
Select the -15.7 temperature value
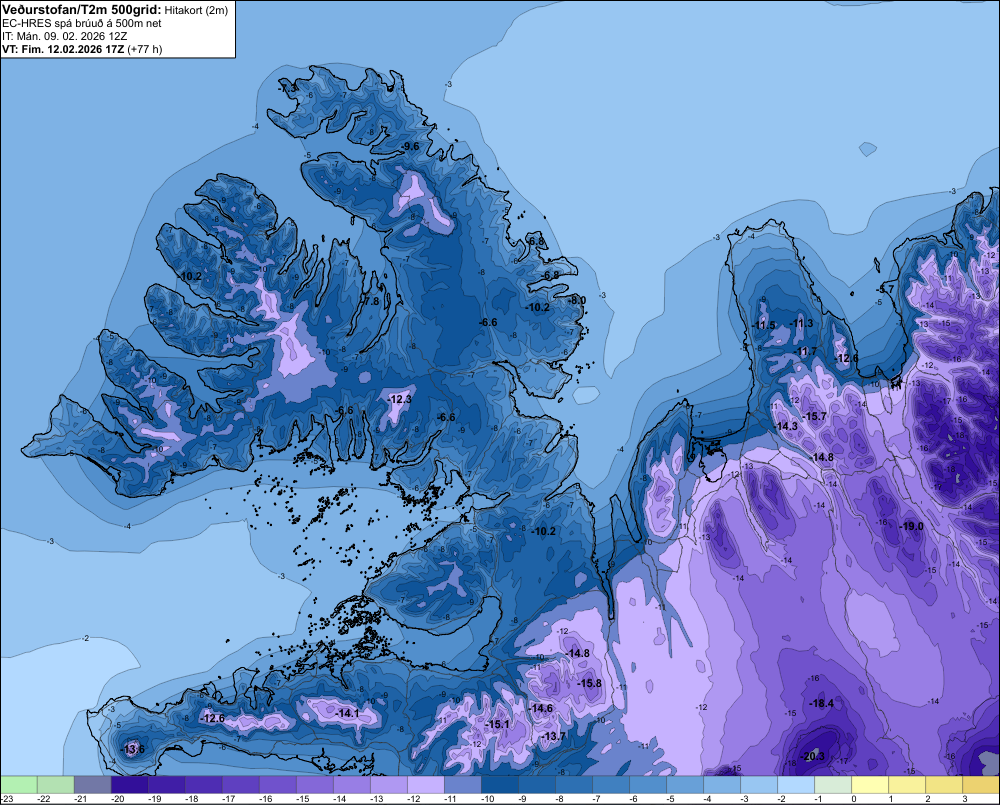[x=814, y=417]
